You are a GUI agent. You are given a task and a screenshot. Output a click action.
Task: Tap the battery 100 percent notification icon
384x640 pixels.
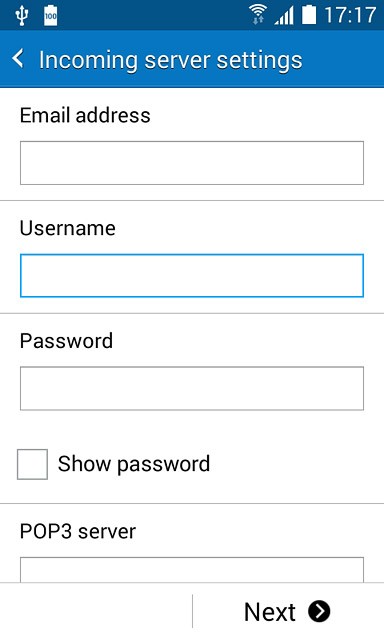51,16
